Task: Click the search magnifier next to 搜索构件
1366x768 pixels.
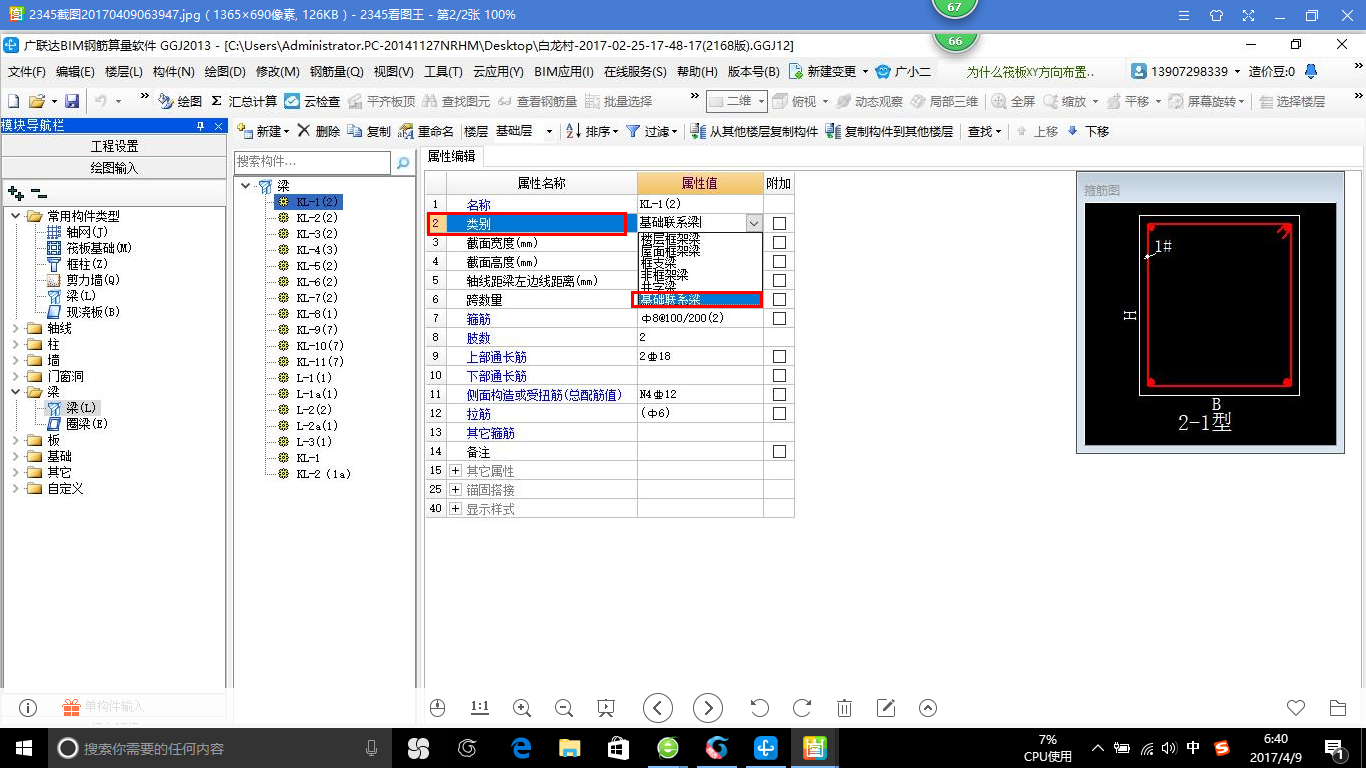Action: coord(403,163)
